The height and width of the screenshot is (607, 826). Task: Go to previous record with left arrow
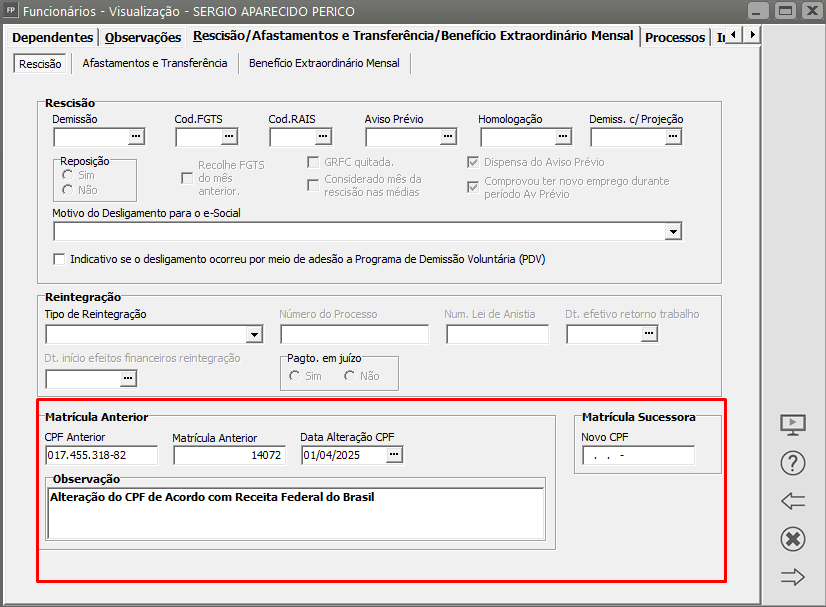click(792, 501)
